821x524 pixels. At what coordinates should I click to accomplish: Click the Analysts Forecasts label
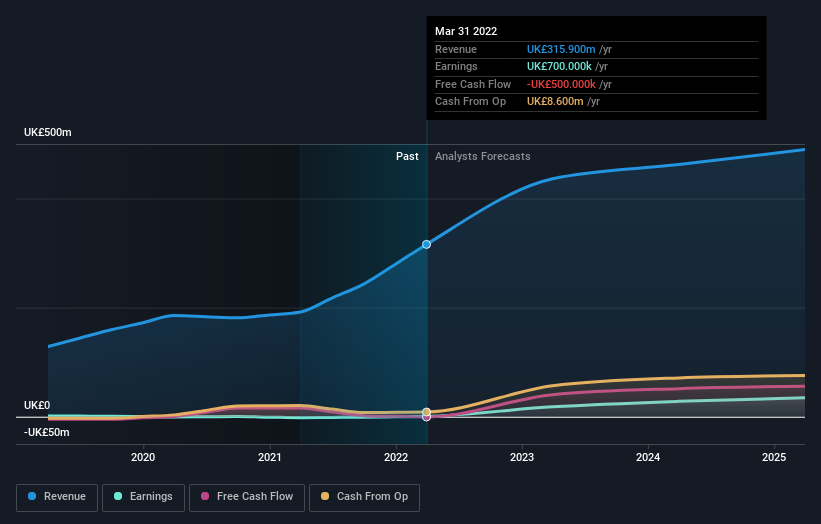pyautogui.click(x=483, y=157)
